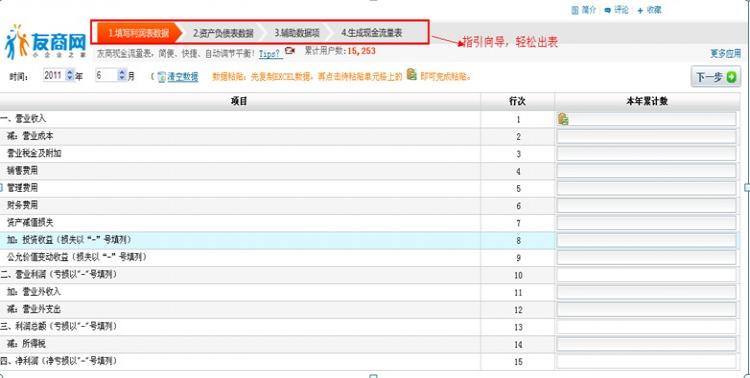Screen dimensions: 750x378
Task: Click the 减：营业外支出 row label
Action: (33, 309)
